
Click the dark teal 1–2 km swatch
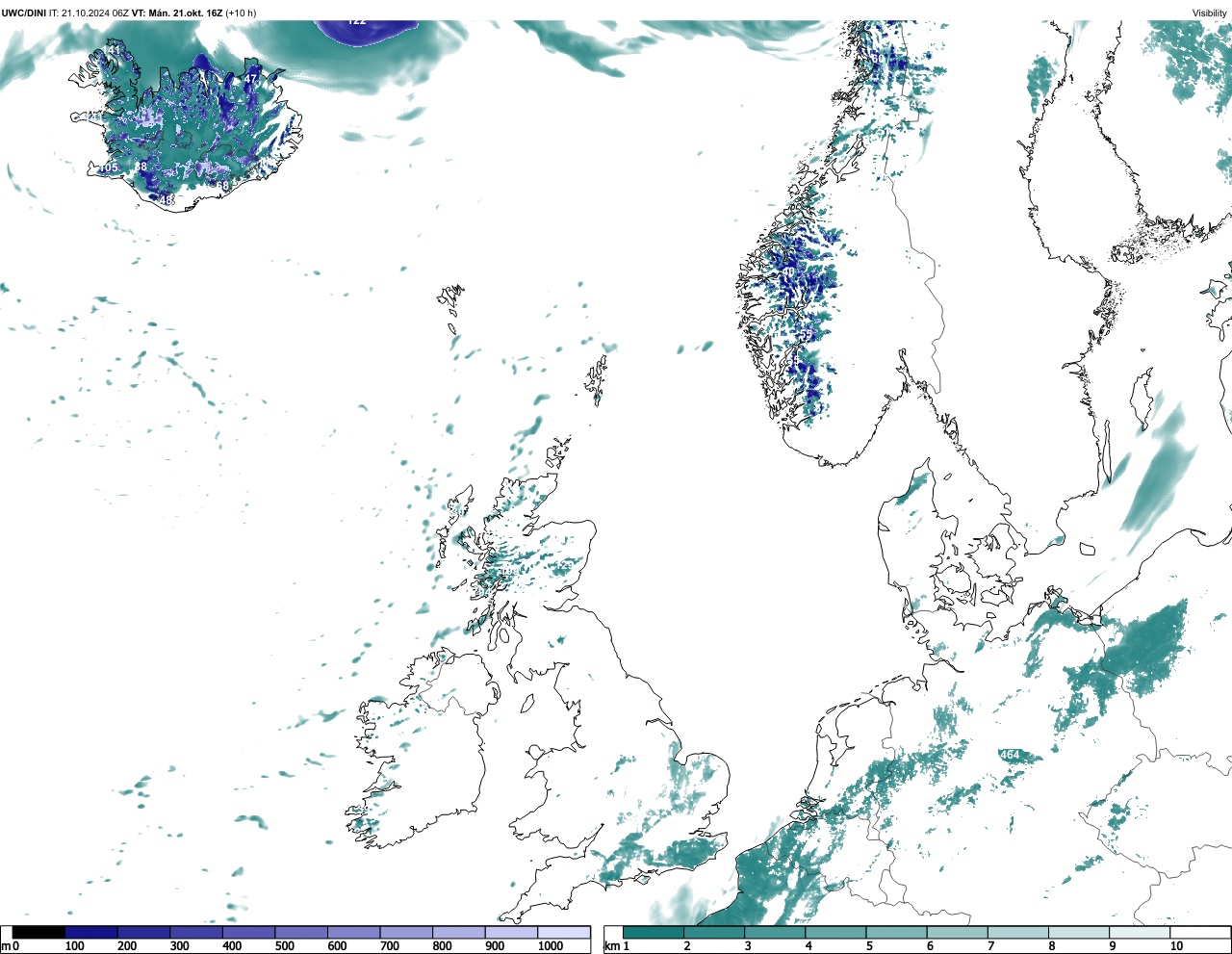[x=654, y=932]
